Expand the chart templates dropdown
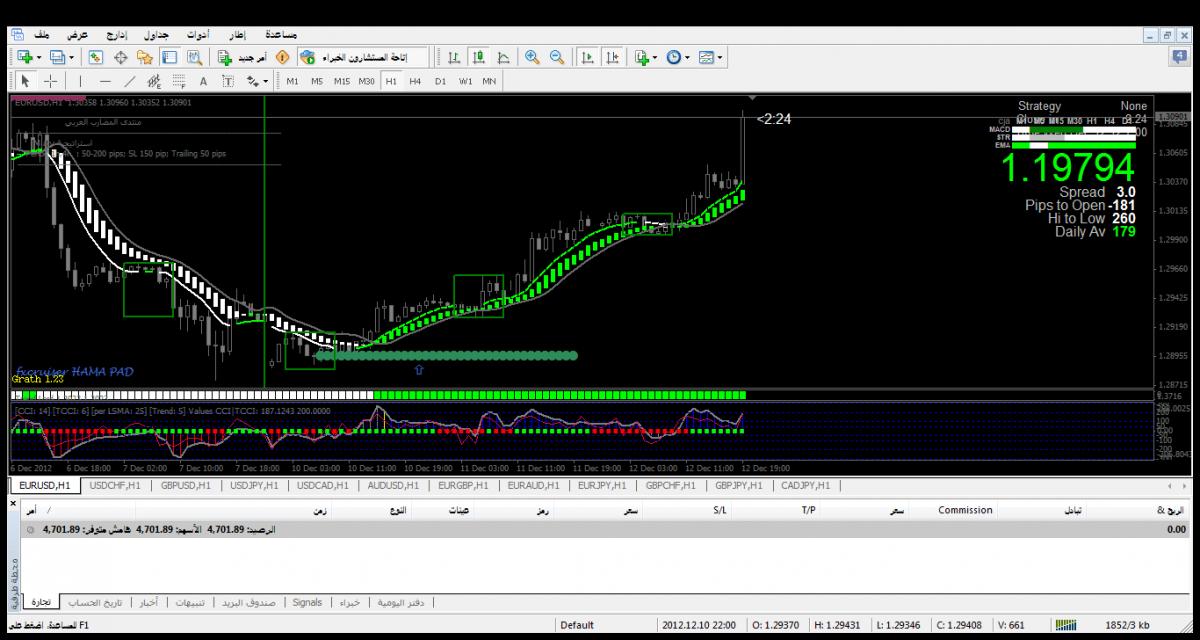 (719, 58)
